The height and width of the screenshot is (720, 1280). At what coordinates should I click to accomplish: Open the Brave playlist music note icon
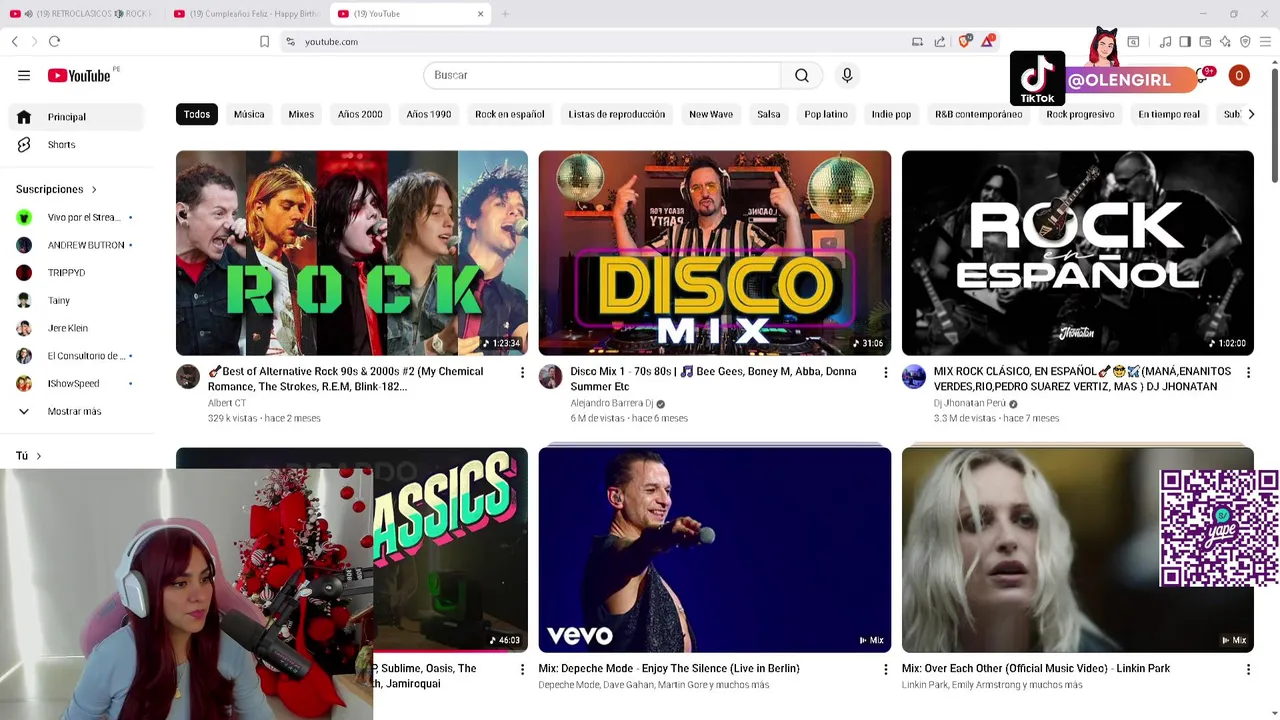tap(1165, 41)
